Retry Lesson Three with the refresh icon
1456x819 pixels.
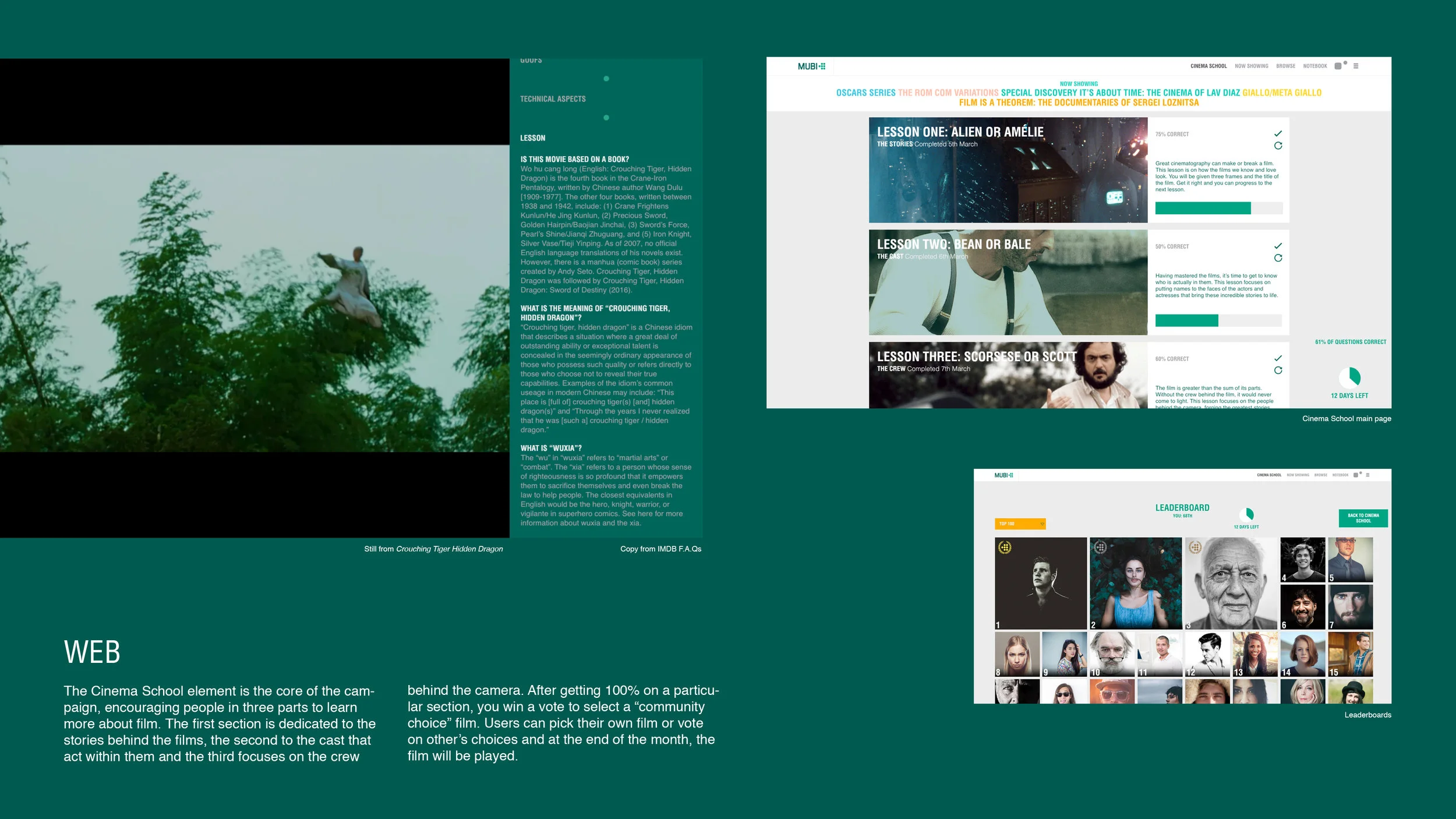tap(1278, 370)
